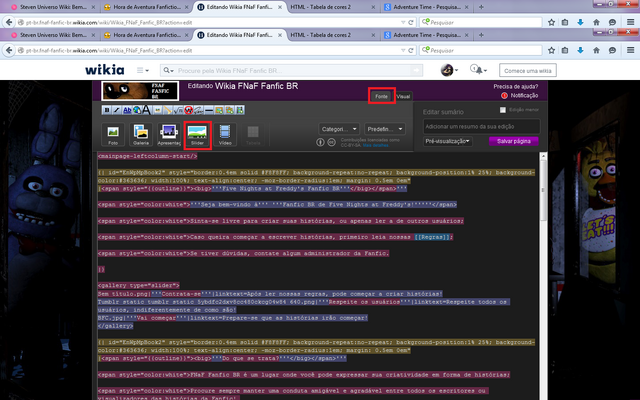The width and height of the screenshot is (640, 400).
Task: Click the "BFC.jpg" slider entry line
Action: click(233, 318)
